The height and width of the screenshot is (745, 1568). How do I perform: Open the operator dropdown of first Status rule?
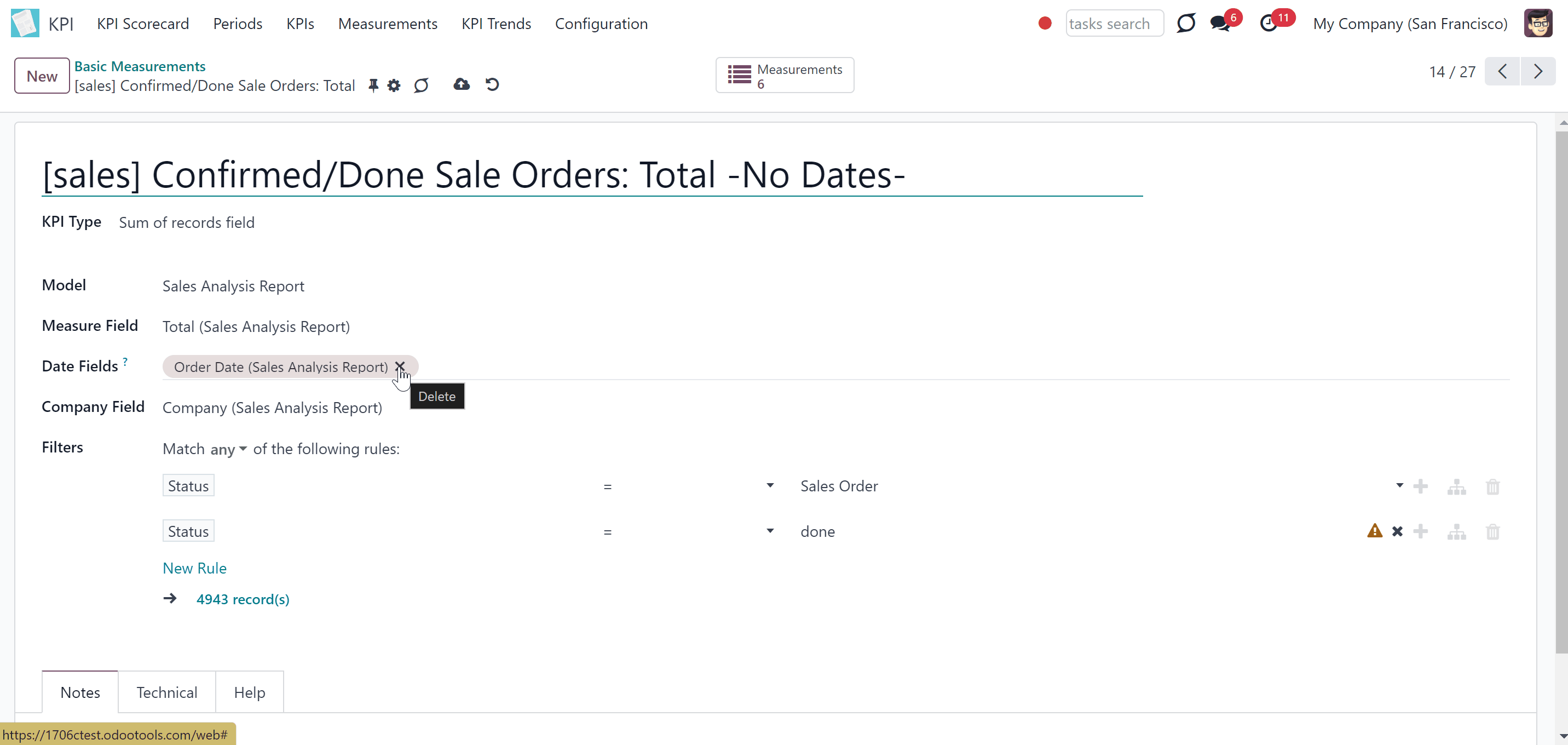(688, 486)
